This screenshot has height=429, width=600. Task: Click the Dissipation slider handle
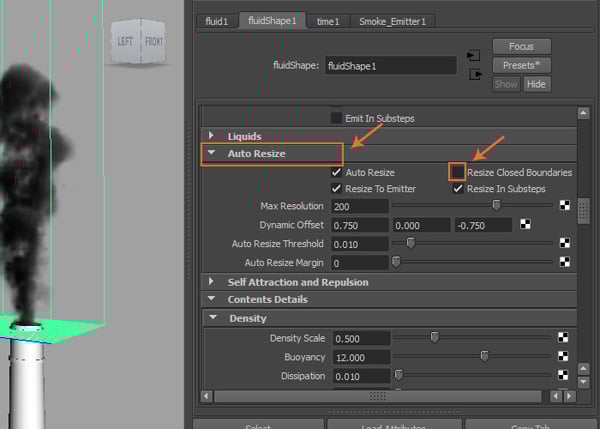point(399,375)
